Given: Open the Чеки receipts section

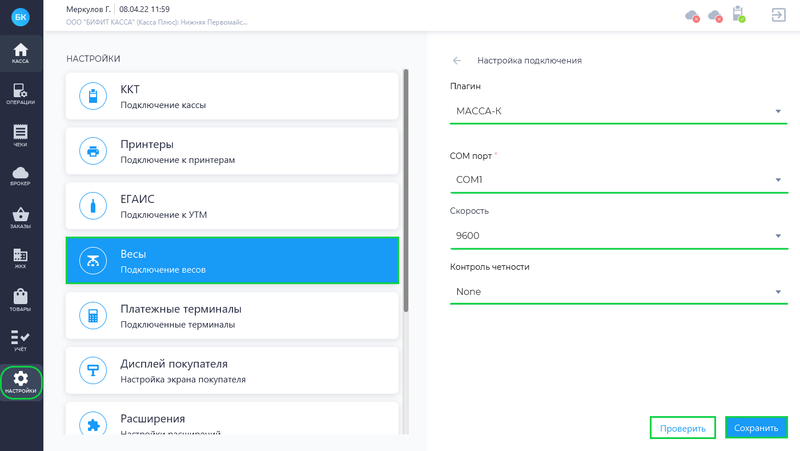Looking at the screenshot, I should coord(20,136).
